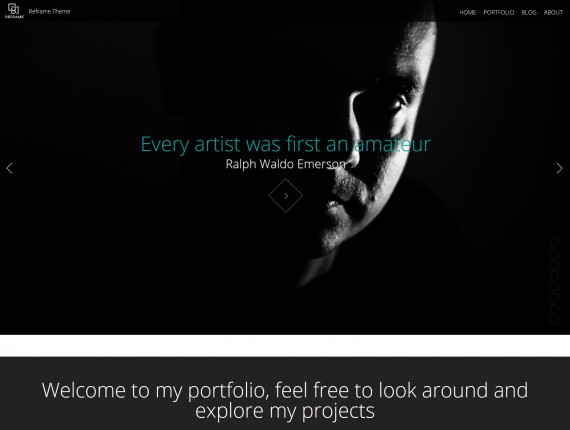The image size is (570, 430).
Task: Select the fifth slide indicator circle
Action: pyautogui.click(x=554, y=286)
